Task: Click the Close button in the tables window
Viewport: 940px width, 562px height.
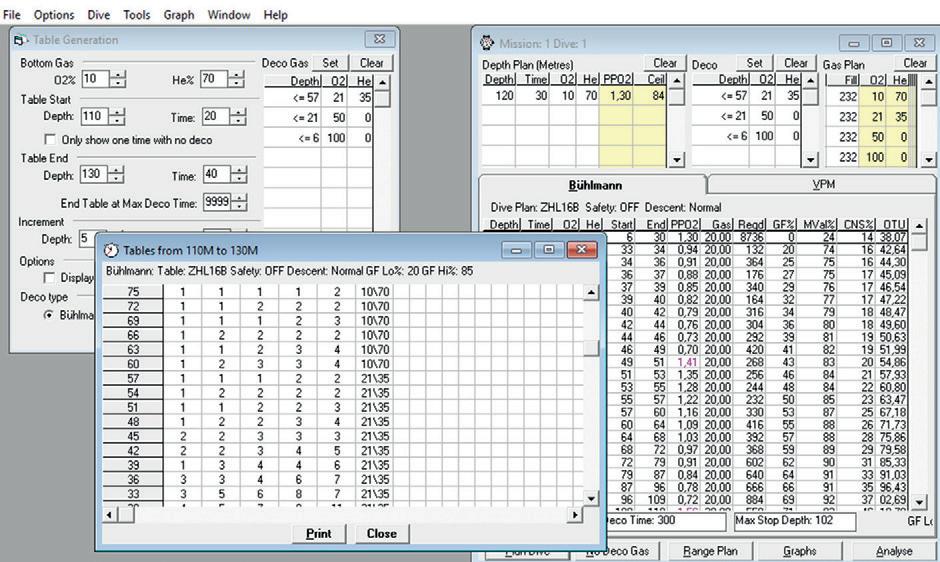Action: click(x=382, y=533)
